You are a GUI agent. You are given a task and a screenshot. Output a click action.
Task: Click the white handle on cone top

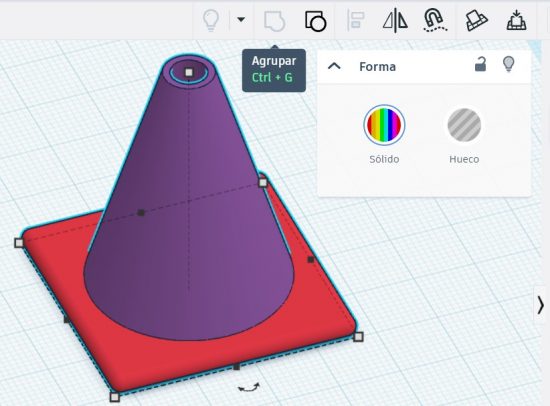click(x=189, y=72)
